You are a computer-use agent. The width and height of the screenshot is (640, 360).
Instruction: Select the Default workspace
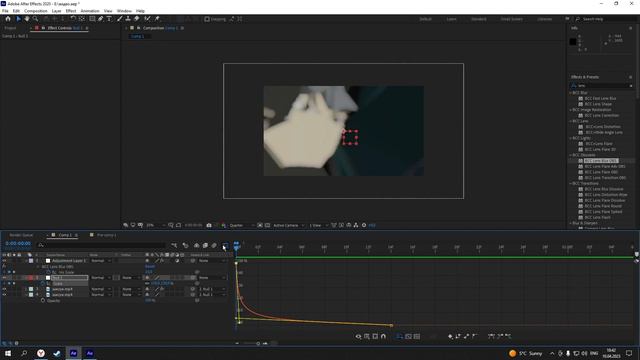[x=426, y=19]
